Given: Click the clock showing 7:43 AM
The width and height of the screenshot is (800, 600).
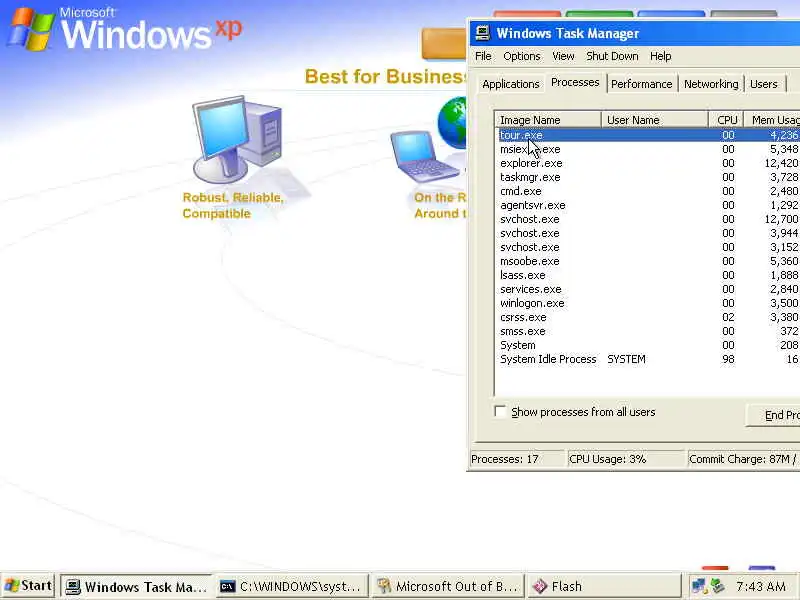Looking at the screenshot, I should (x=760, y=586).
